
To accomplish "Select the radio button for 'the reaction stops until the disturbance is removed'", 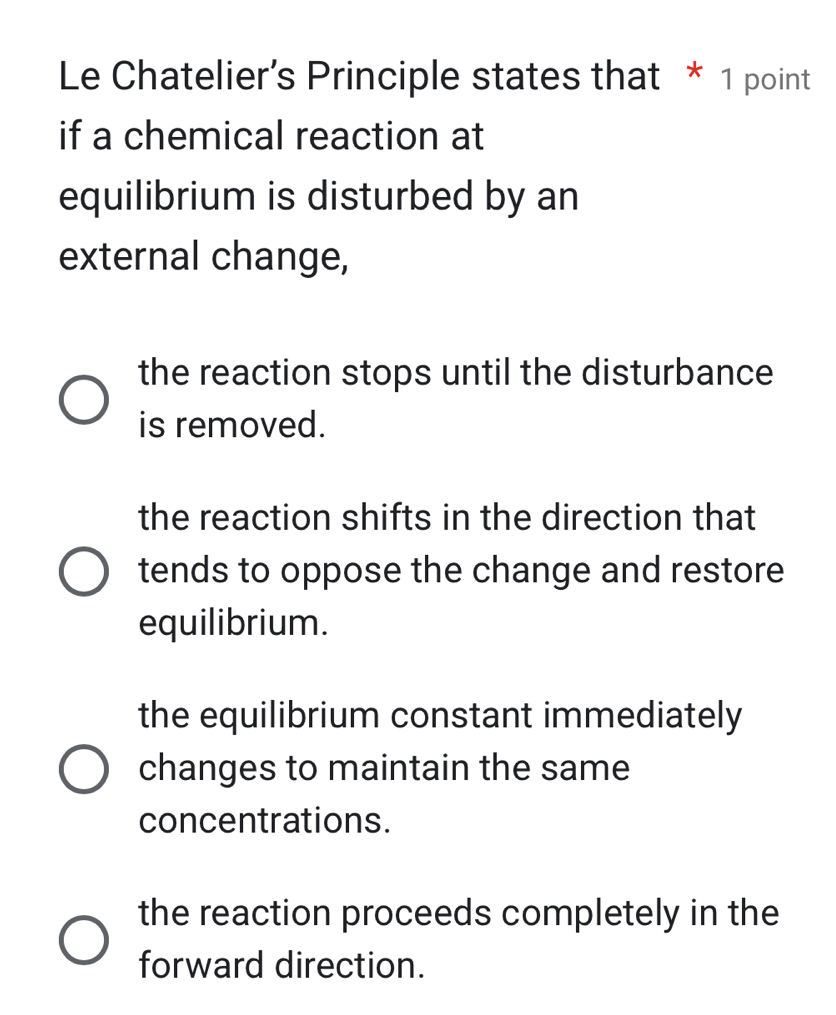I will click(83, 399).
